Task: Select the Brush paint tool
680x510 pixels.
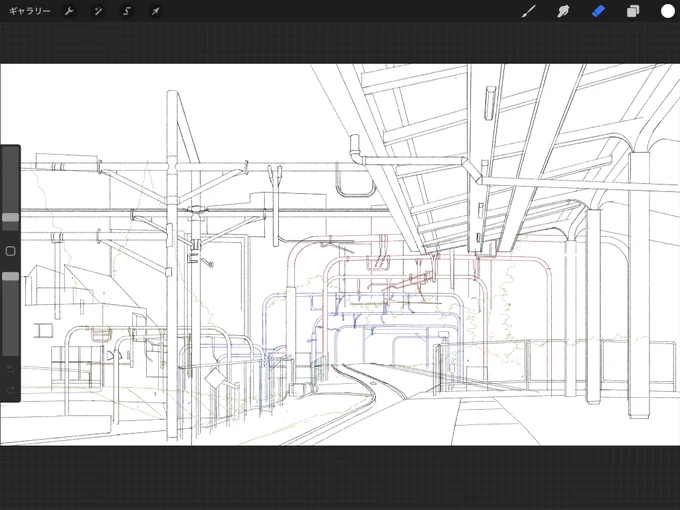Action: pyautogui.click(x=529, y=11)
